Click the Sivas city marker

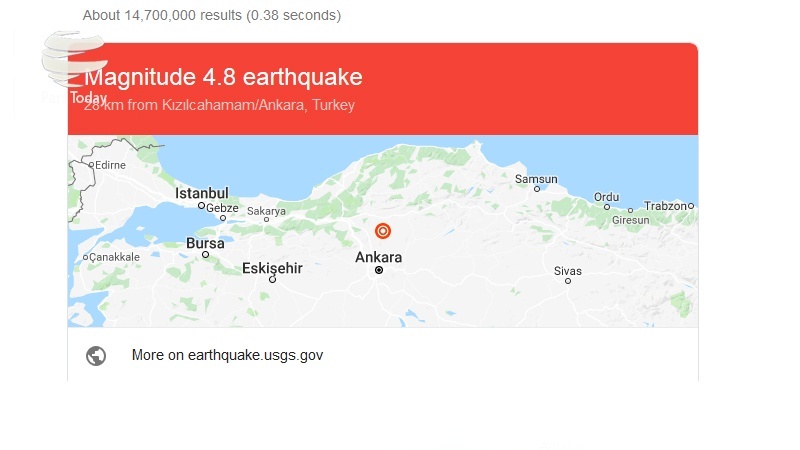[568, 281]
